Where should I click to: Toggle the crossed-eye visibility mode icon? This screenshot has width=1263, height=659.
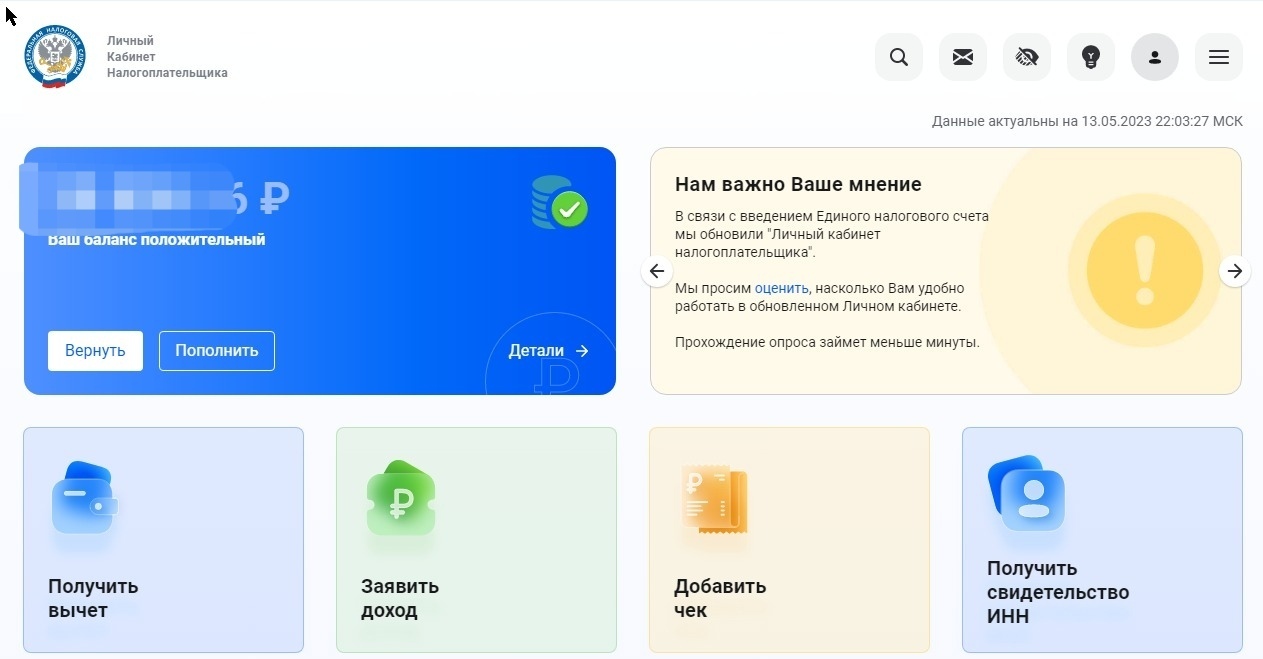click(x=1026, y=57)
